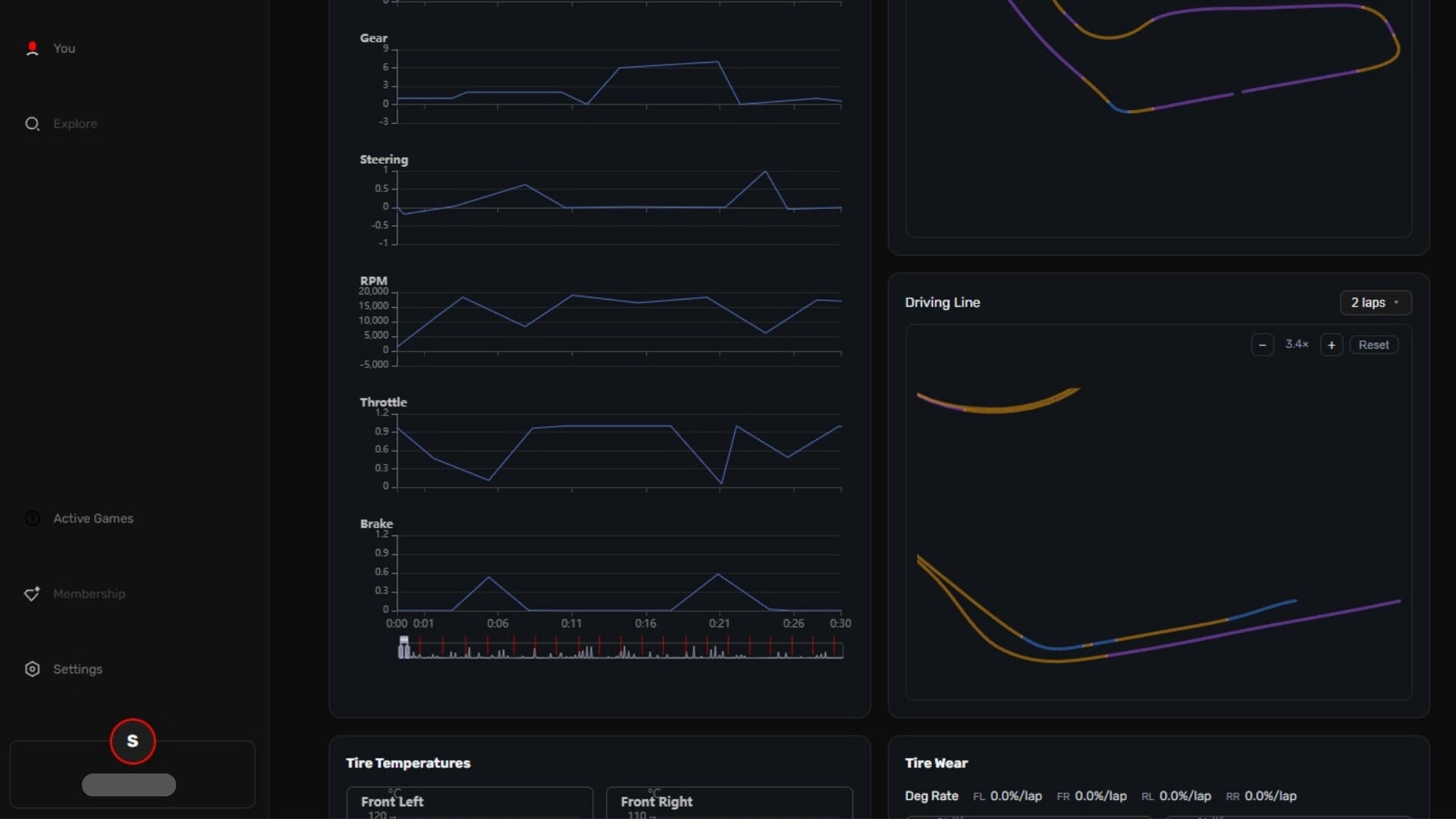Click the Explore magnifier icon
The image size is (1456, 819).
point(32,124)
